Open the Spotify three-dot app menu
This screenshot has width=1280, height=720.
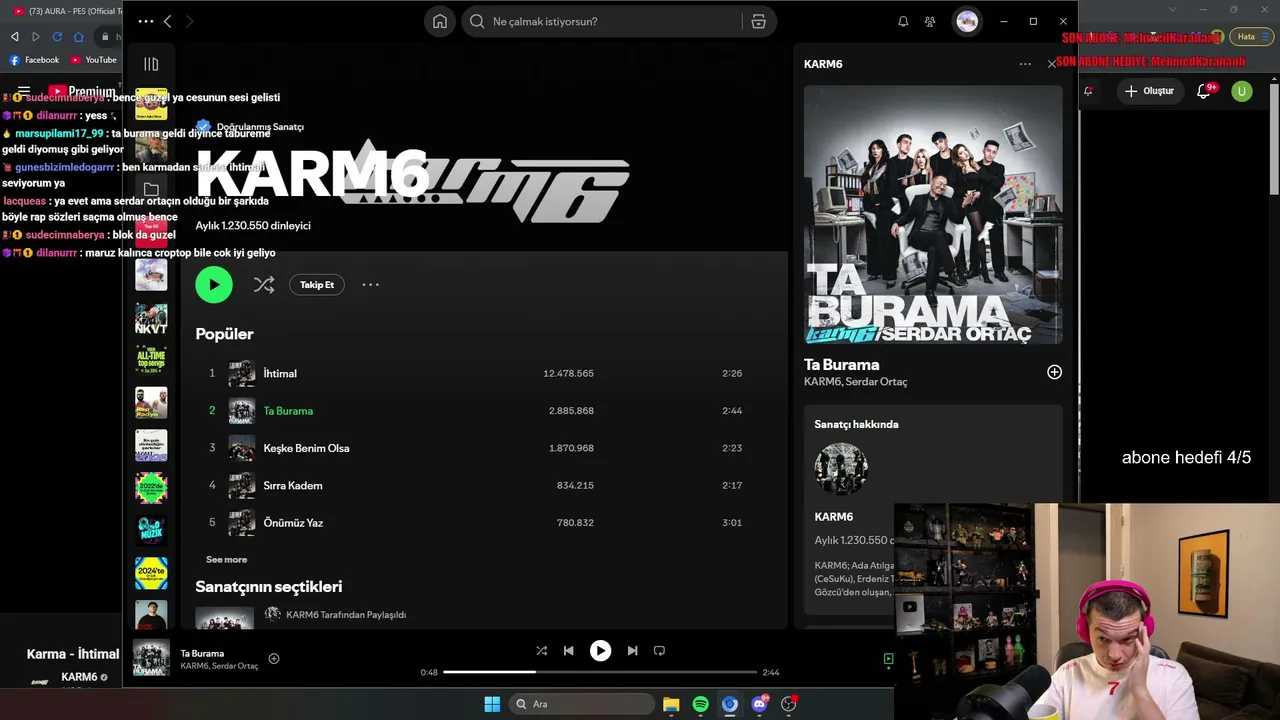pos(146,21)
